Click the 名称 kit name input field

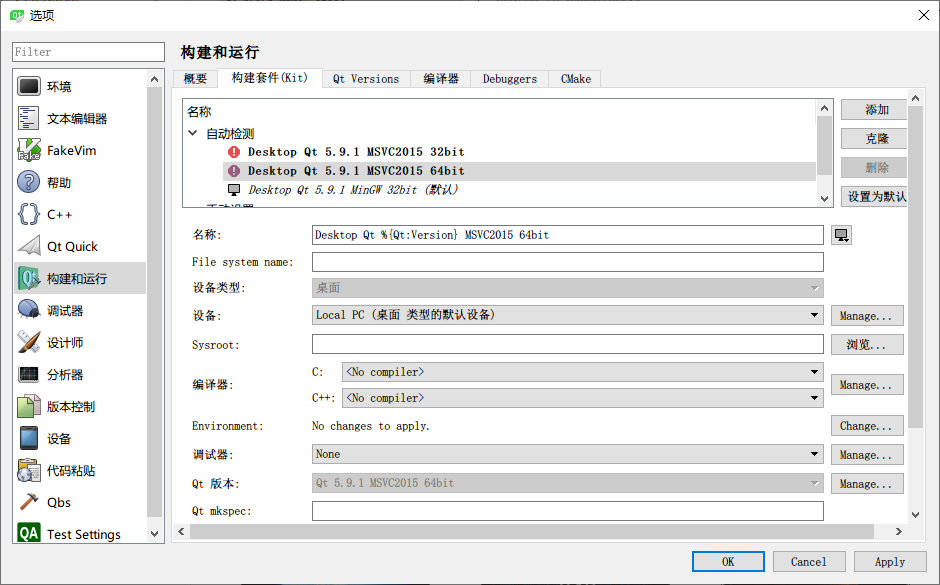pos(568,235)
